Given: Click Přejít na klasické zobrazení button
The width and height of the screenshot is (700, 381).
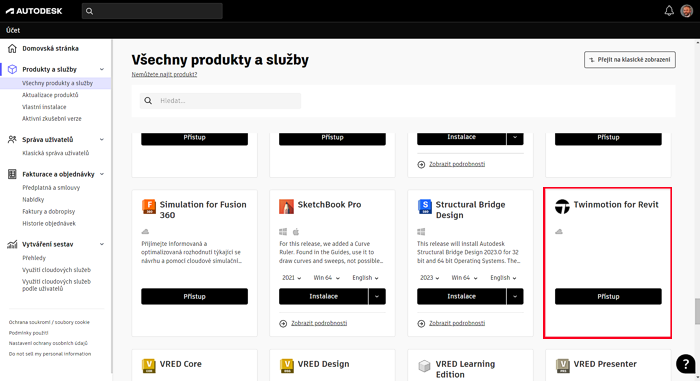Looking at the screenshot, I should (629, 60).
